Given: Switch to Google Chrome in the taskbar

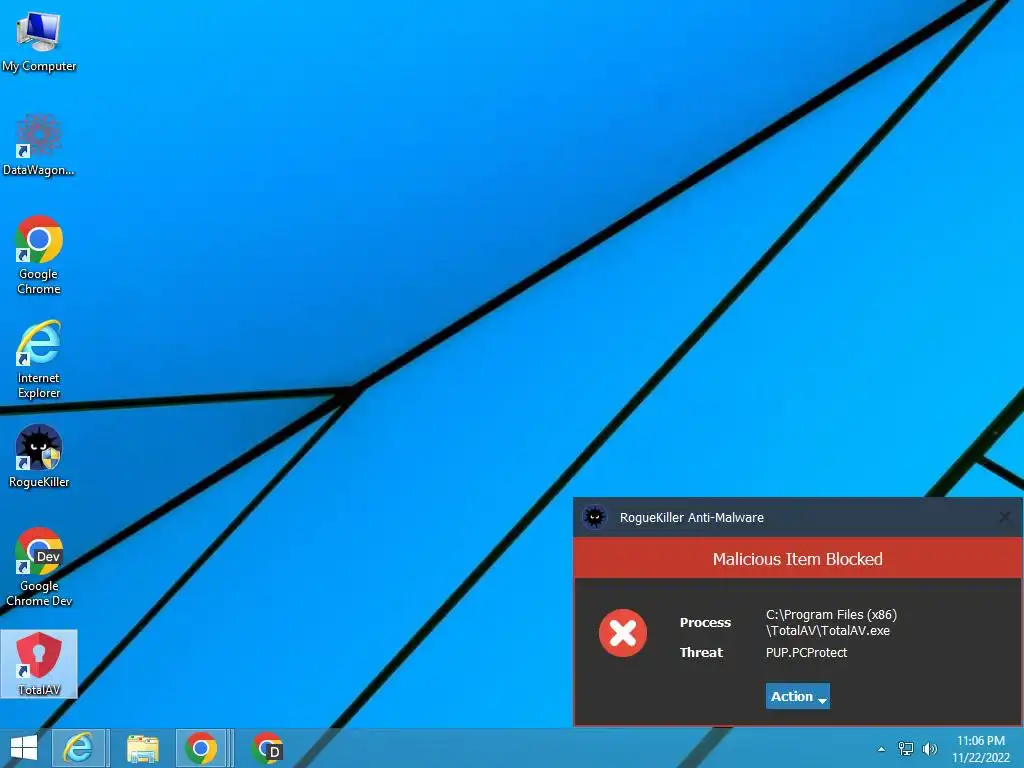Looking at the screenshot, I should coord(201,748).
